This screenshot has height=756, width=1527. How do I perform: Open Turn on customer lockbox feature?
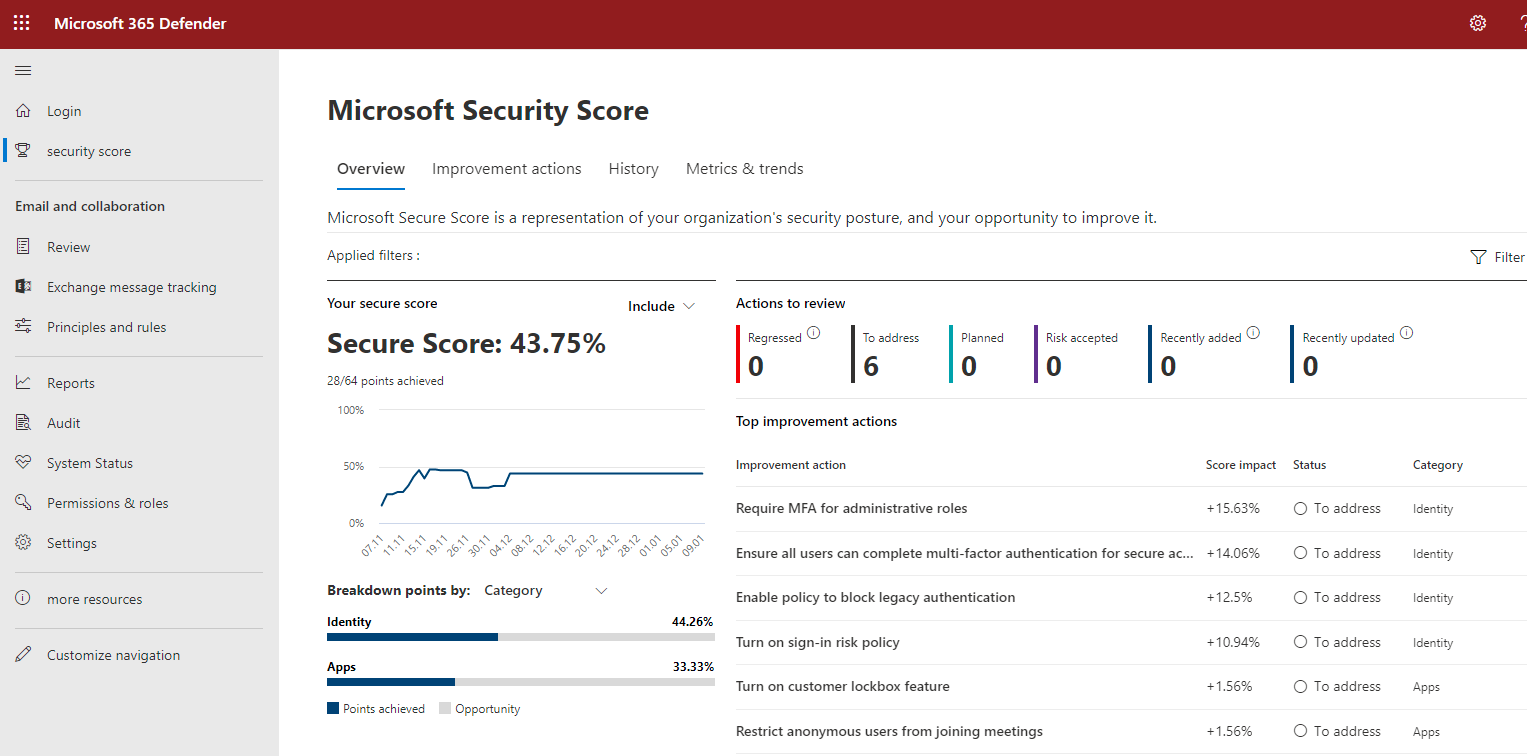(x=843, y=686)
